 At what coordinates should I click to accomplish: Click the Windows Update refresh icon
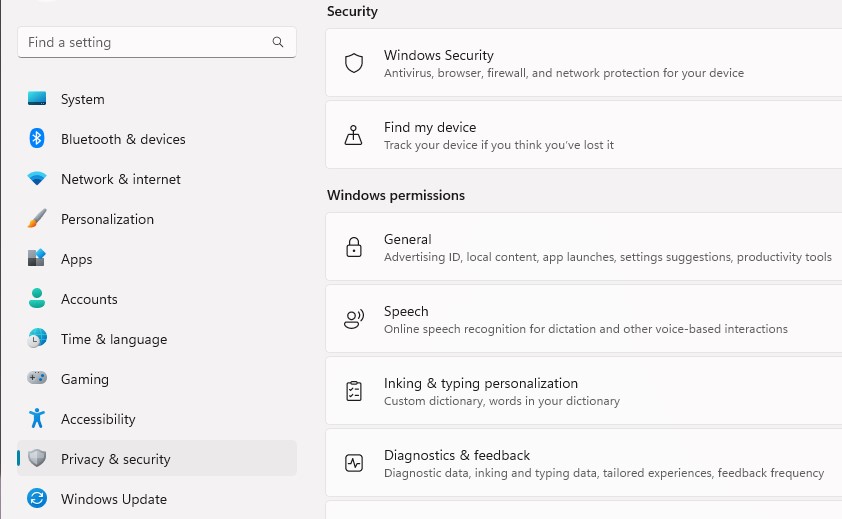37,499
